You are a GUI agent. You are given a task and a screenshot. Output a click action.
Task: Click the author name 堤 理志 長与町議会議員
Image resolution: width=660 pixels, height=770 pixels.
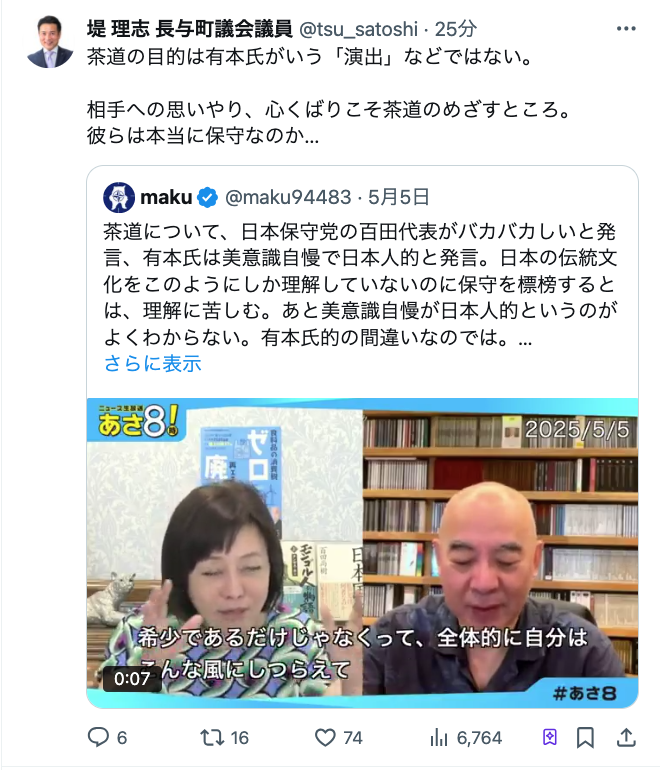[x=190, y=29]
